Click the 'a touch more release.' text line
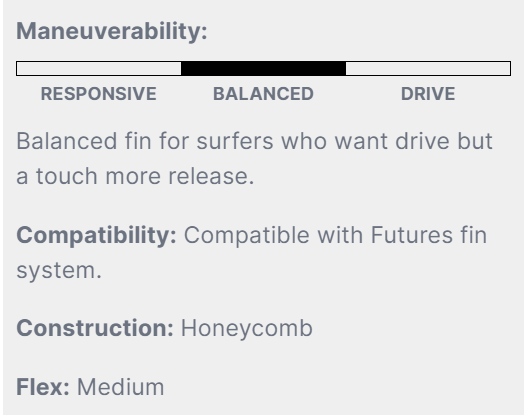 tap(135, 176)
